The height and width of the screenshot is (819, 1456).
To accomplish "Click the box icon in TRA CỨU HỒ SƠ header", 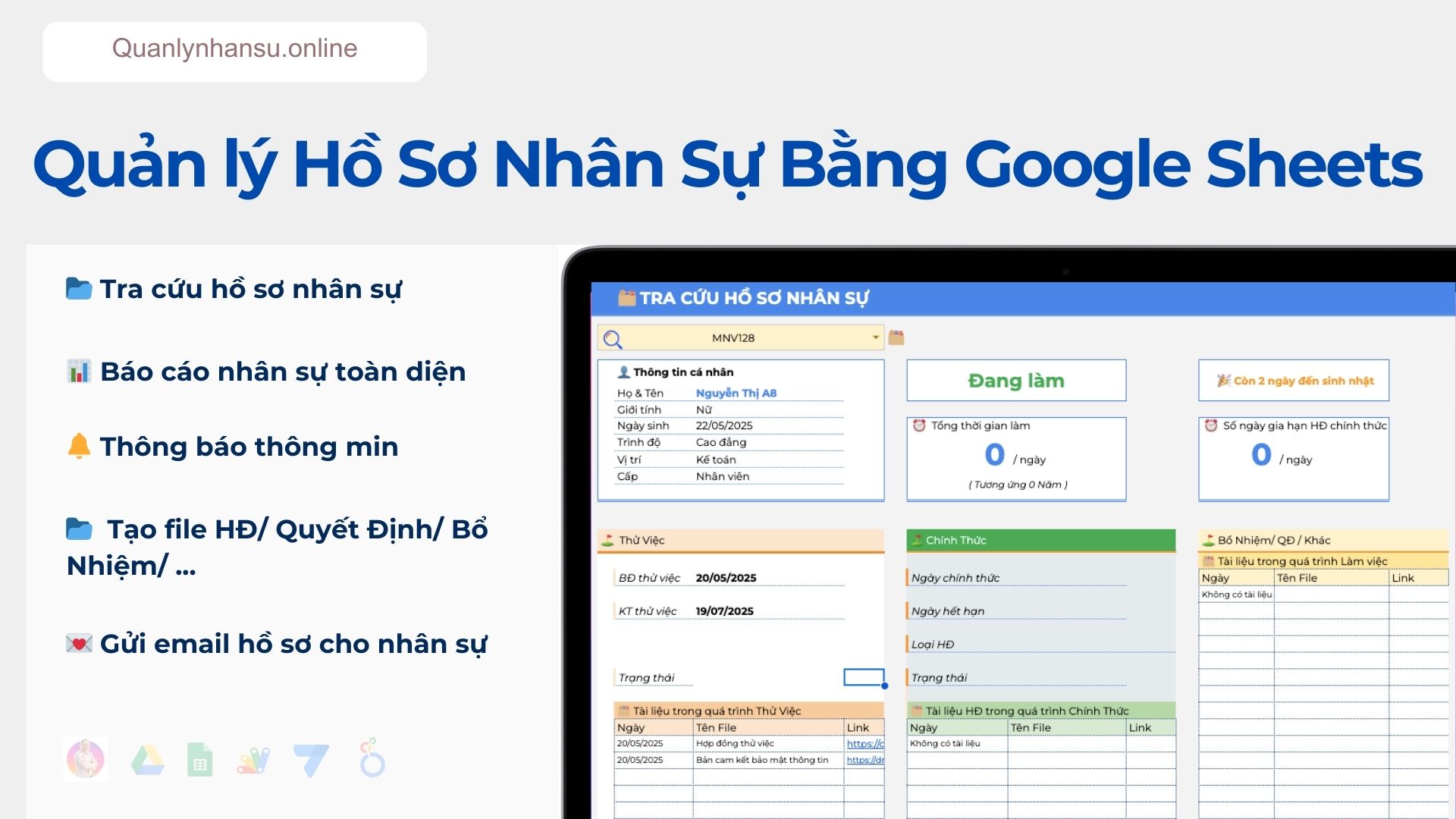I will click(626, 297).
